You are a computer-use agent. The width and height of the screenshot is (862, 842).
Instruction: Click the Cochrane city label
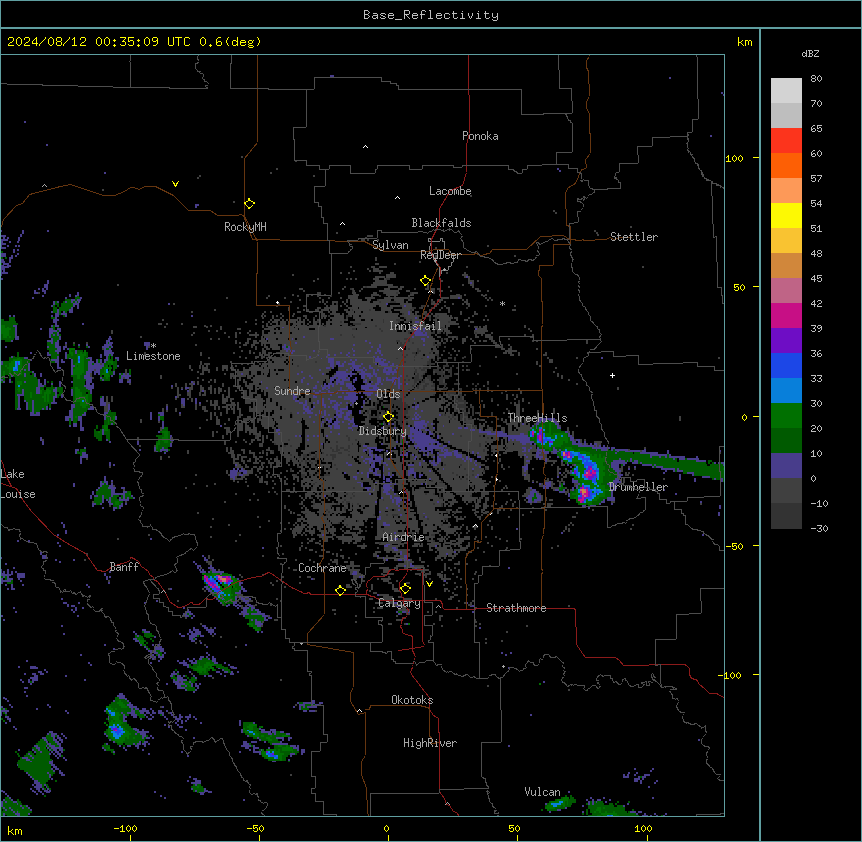[x=322, y=568]
